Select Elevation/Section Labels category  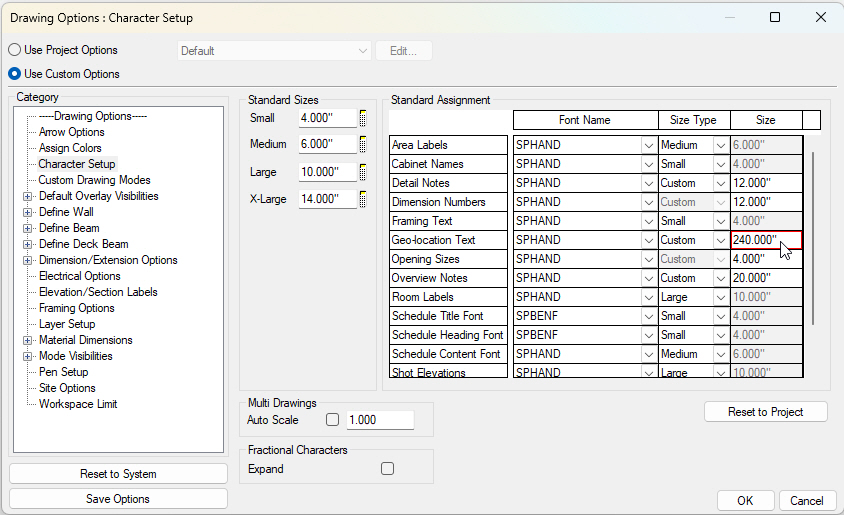pyautogui.click(x=98, y=292)
